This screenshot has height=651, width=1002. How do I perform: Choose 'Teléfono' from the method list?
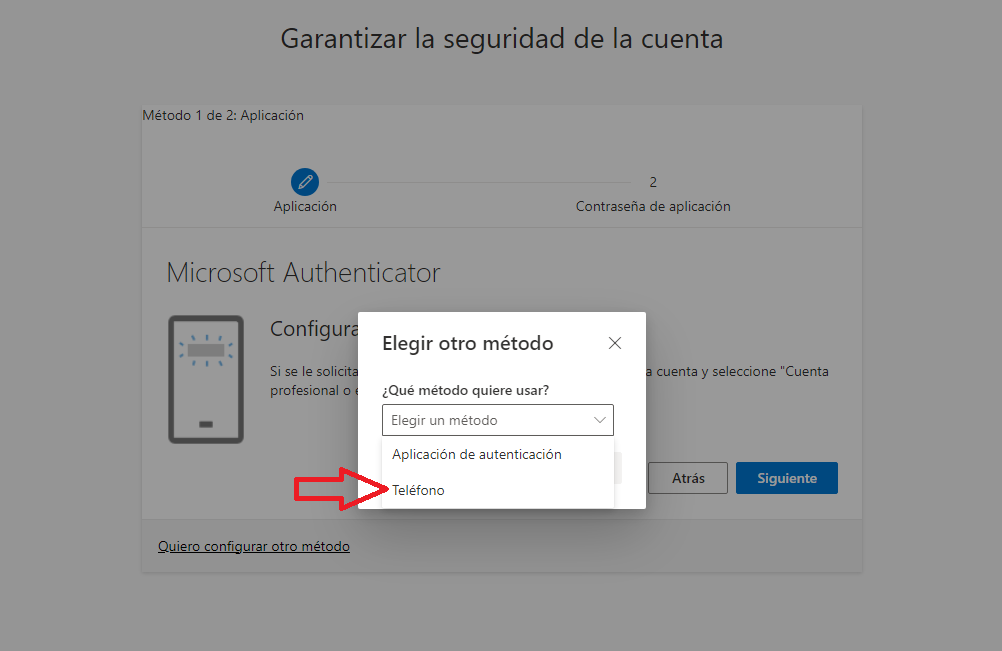tap(498, 490)
